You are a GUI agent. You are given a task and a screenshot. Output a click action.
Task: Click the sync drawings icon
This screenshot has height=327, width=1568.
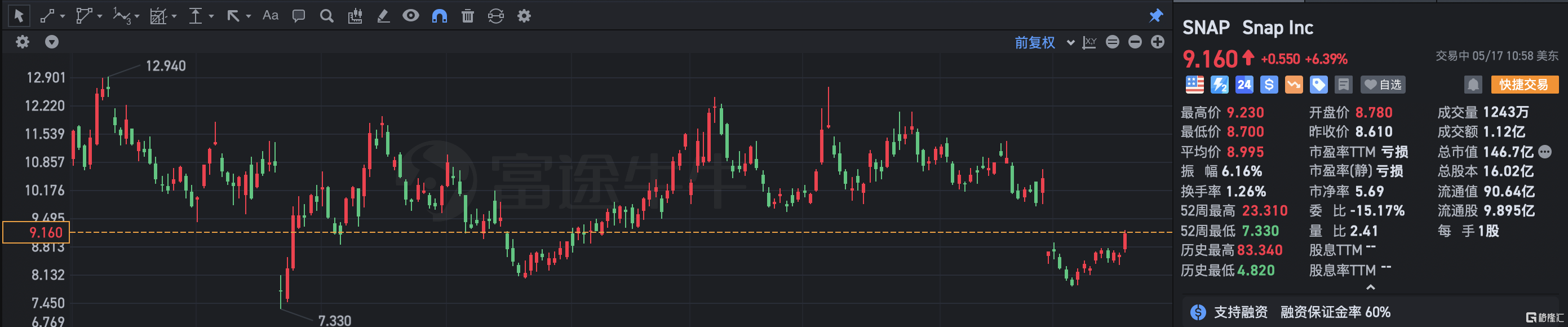pyautogui.click(x=495, y=16)
